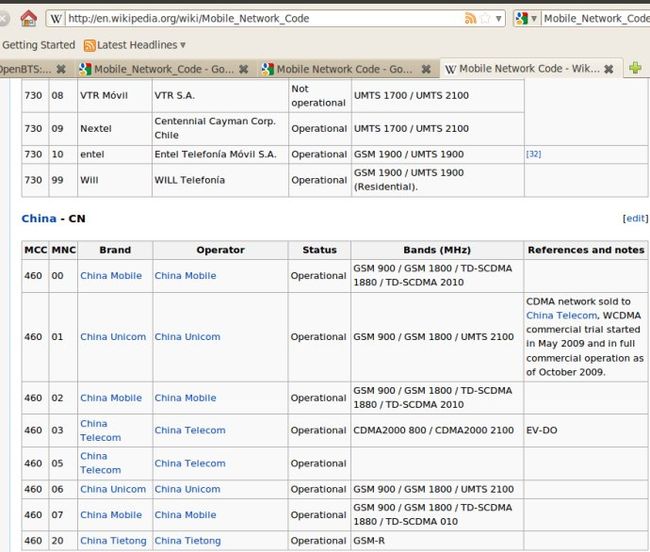Close the OpenBTS tab

(61, 69)
